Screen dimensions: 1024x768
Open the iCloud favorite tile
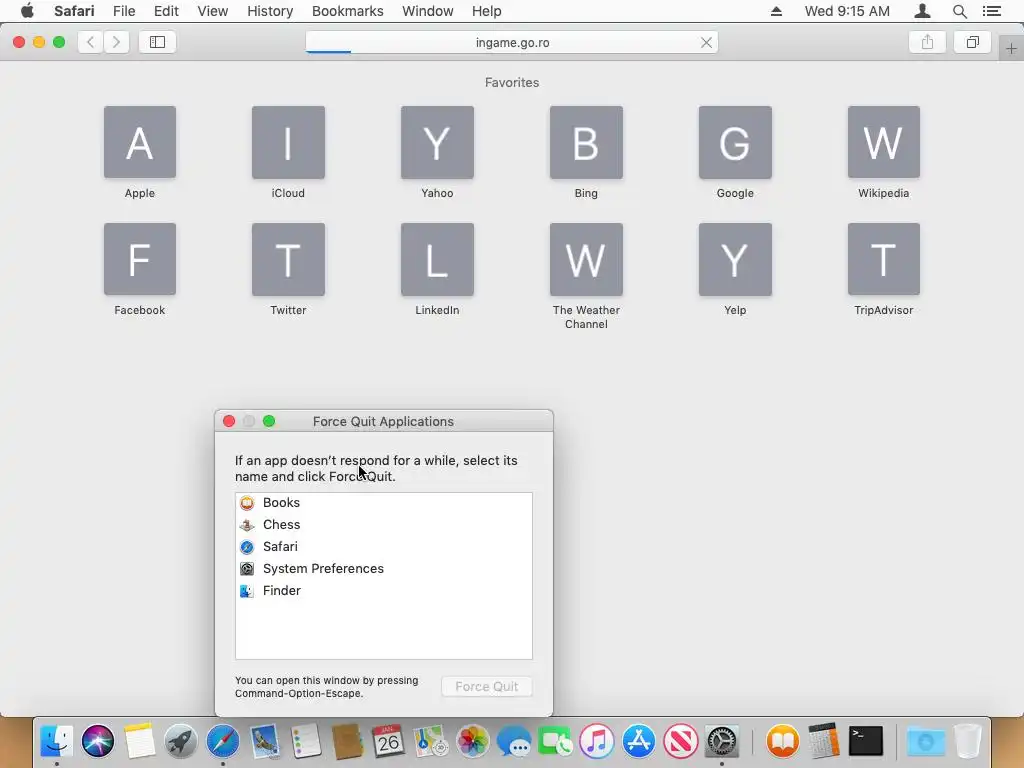tap(288, 142)
